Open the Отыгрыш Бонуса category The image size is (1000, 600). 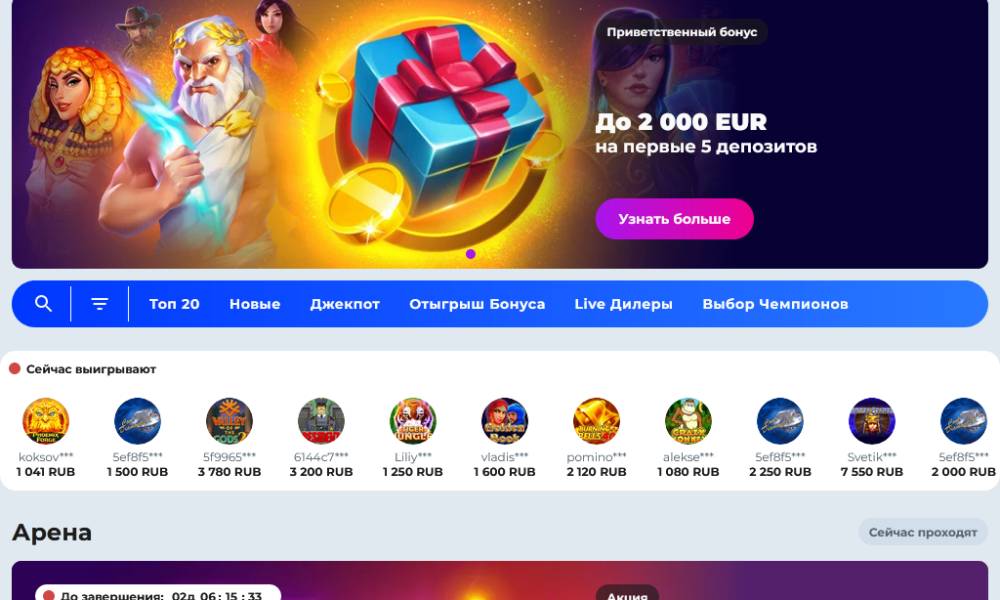[477, 304]
